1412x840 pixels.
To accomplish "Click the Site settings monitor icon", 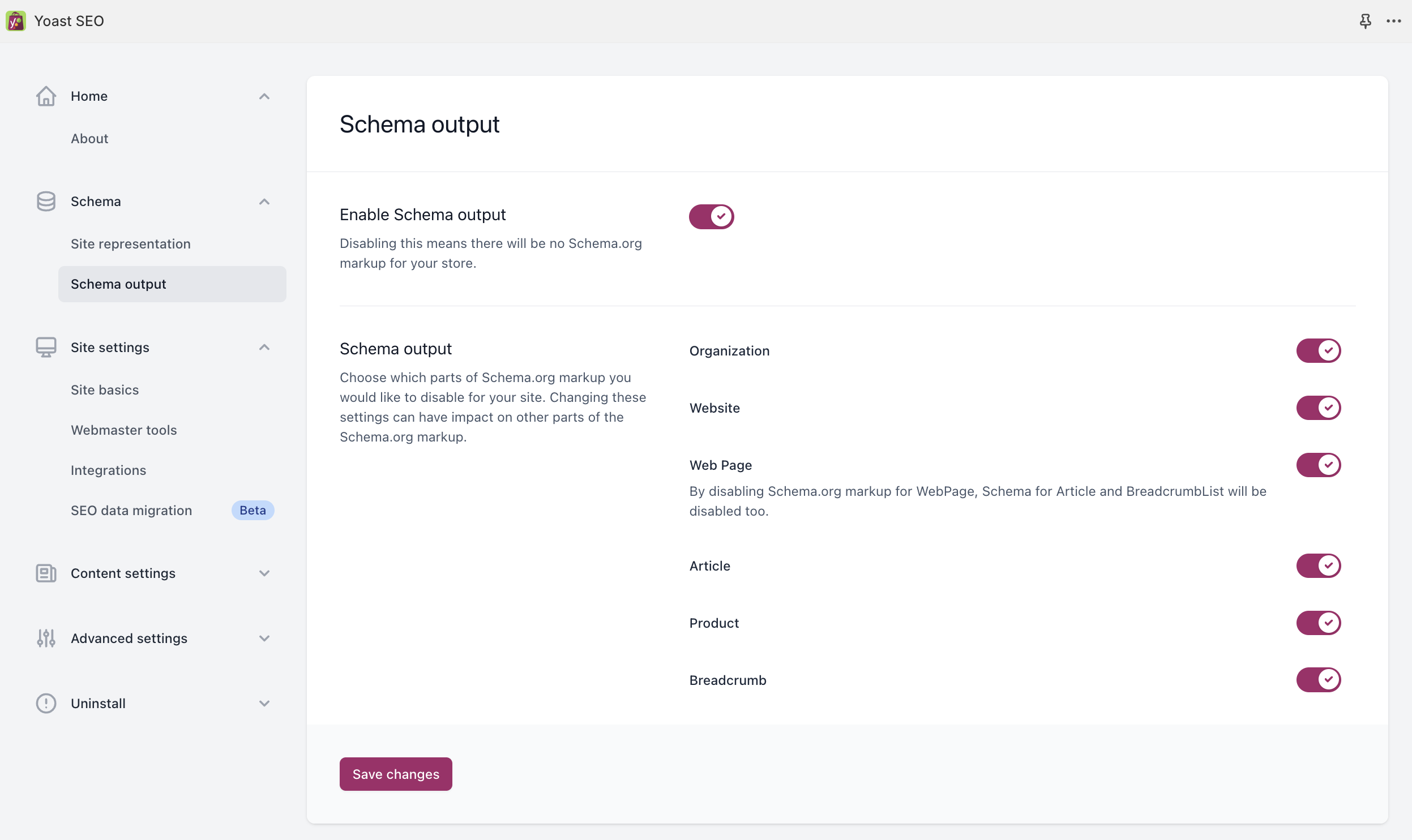I will click(46, 348).
